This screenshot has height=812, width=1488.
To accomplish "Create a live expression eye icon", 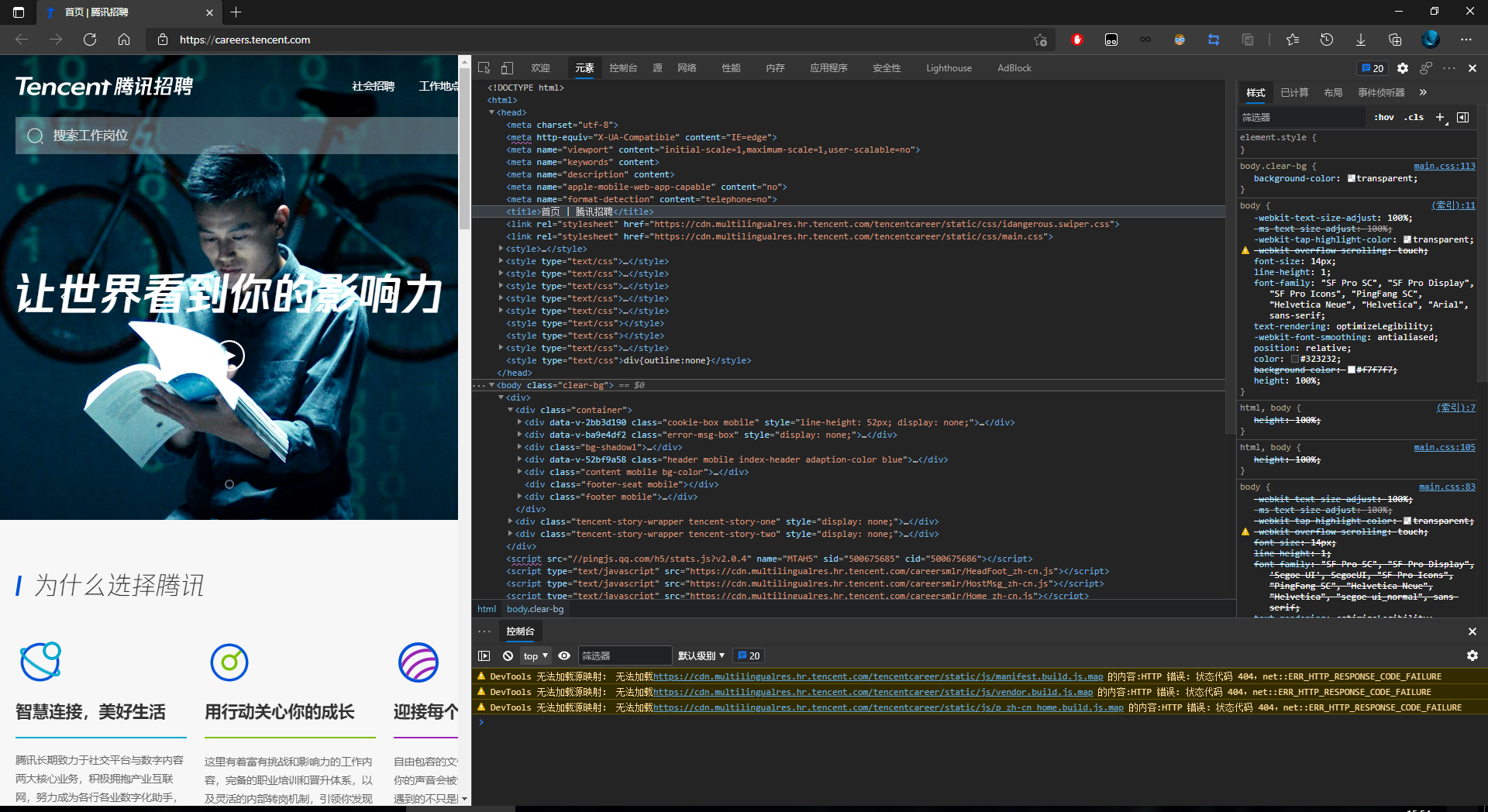I will (x=564, y=655).
